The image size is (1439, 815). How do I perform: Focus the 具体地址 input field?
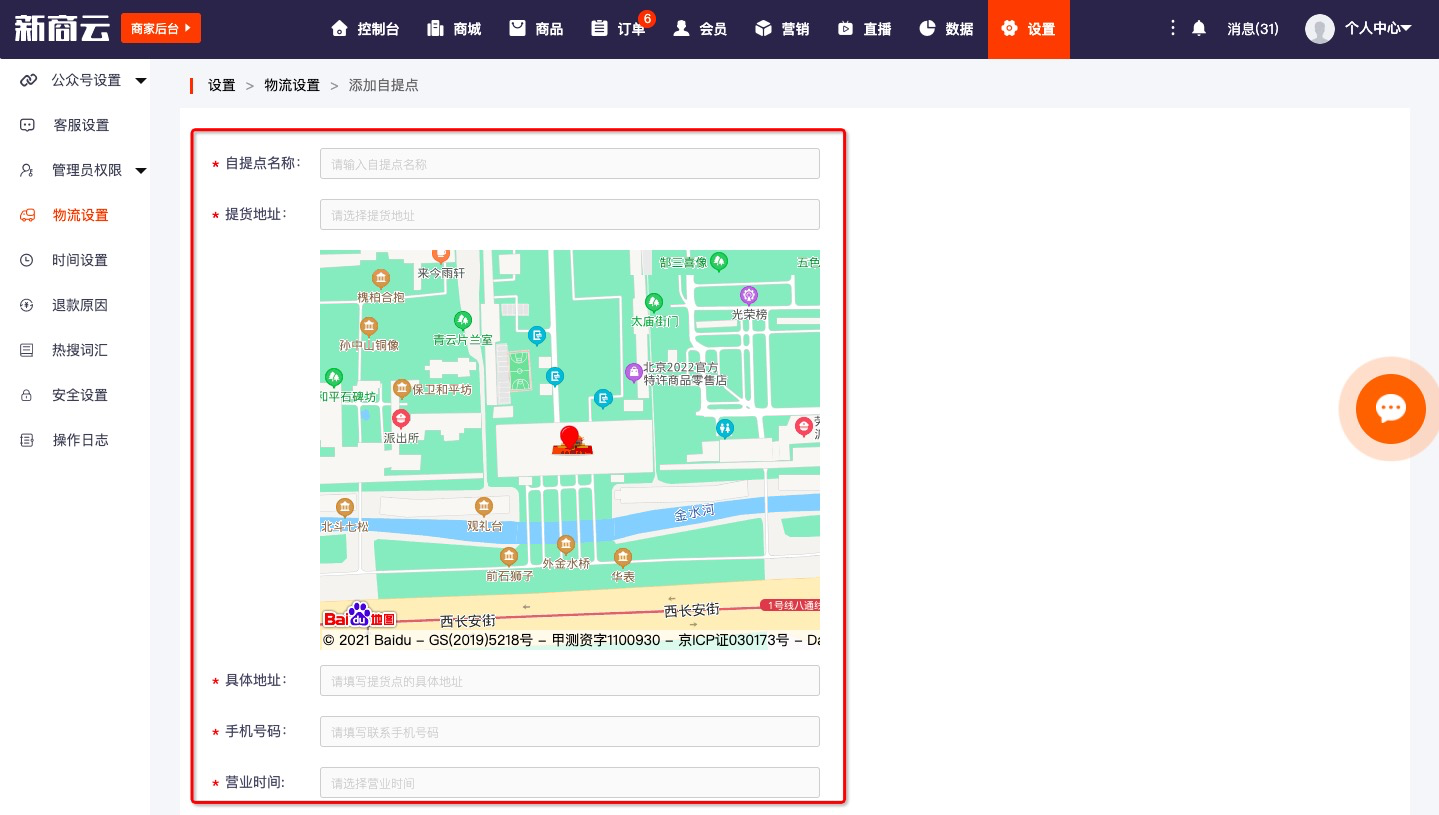(570, 681)
